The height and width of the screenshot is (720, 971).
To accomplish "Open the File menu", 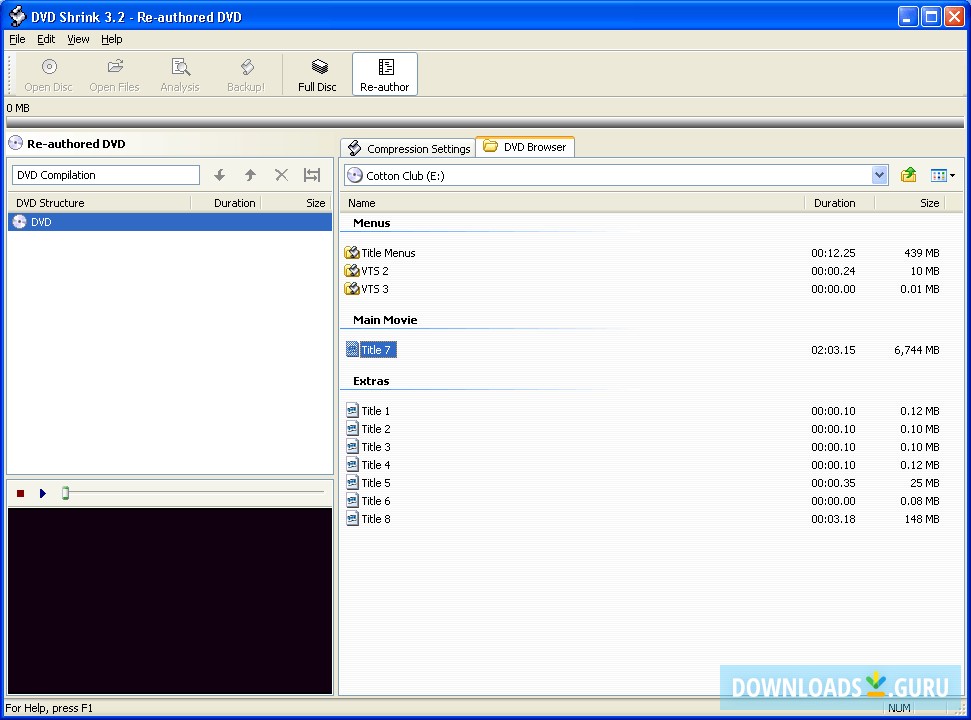I will click(17, 39).
